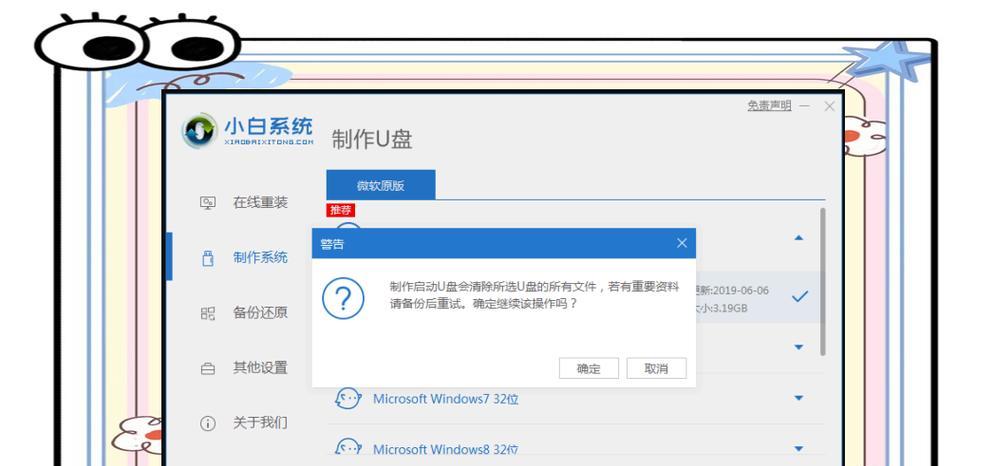994x466 pixels.
Task: Click the 制作U盘 heading
Action: tap(372, 139)
